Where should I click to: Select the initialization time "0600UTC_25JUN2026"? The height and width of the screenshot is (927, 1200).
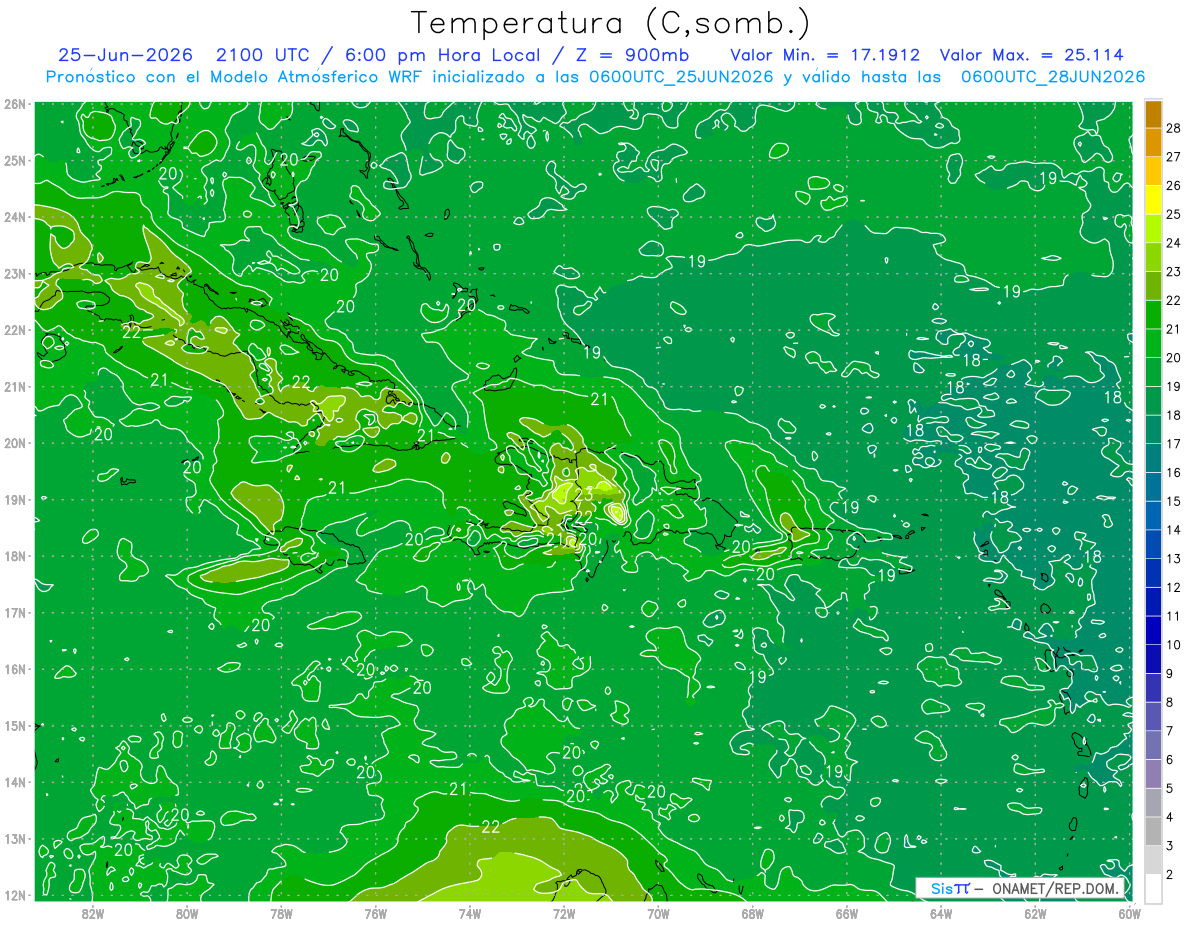(683, 77)
